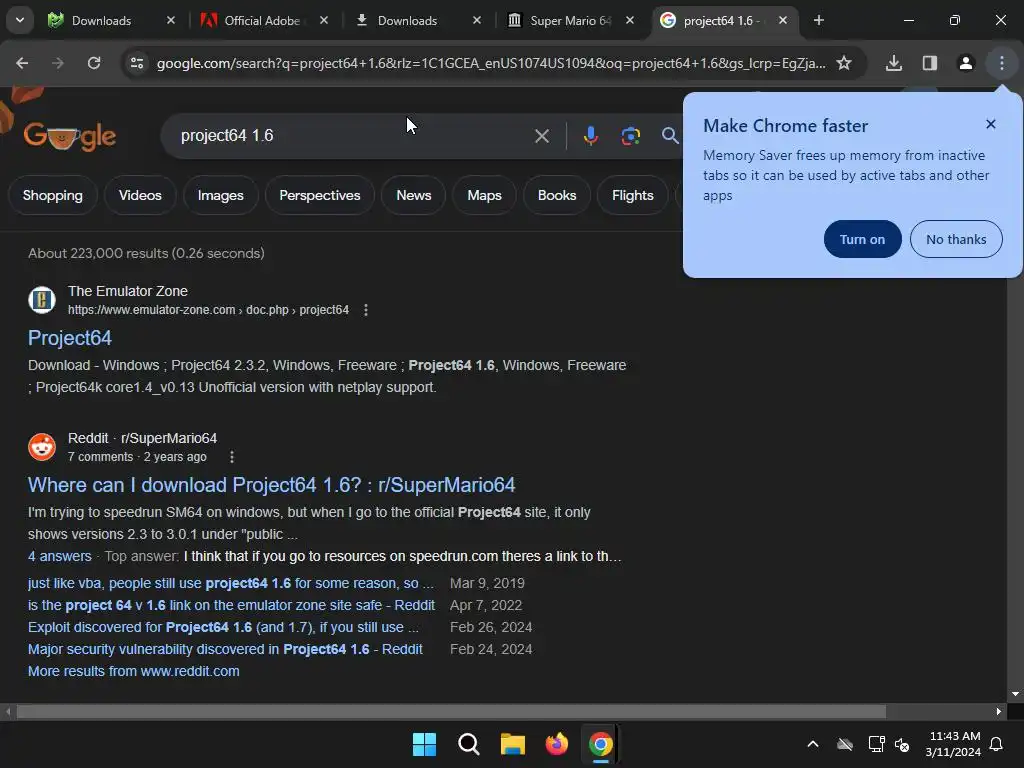Open the 'just like vba' Reddit sublink

tap(231, 583)
